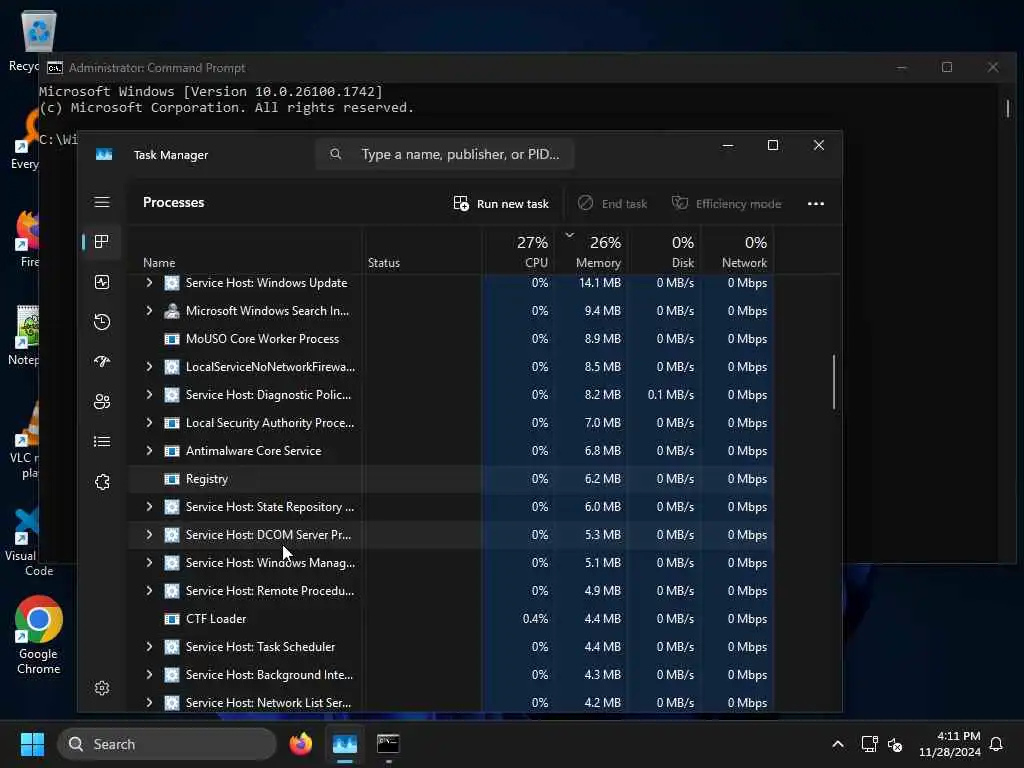Open Google Chrome desktop shortcut
The image size is (1024, 768).
(39, 635)
